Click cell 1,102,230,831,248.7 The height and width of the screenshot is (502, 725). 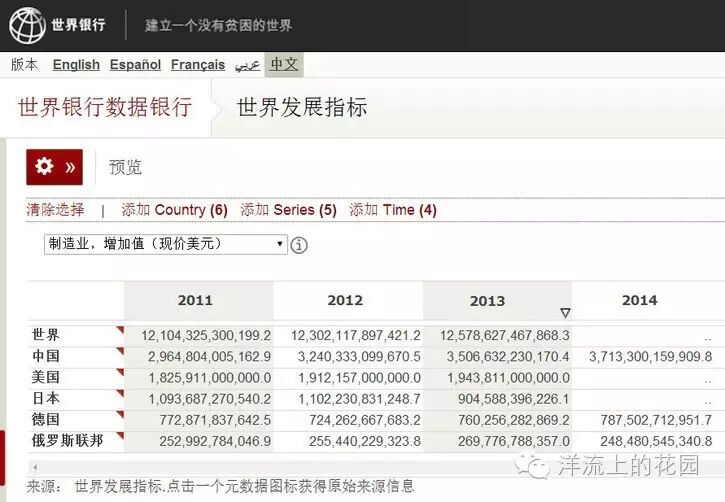[359, 399]
